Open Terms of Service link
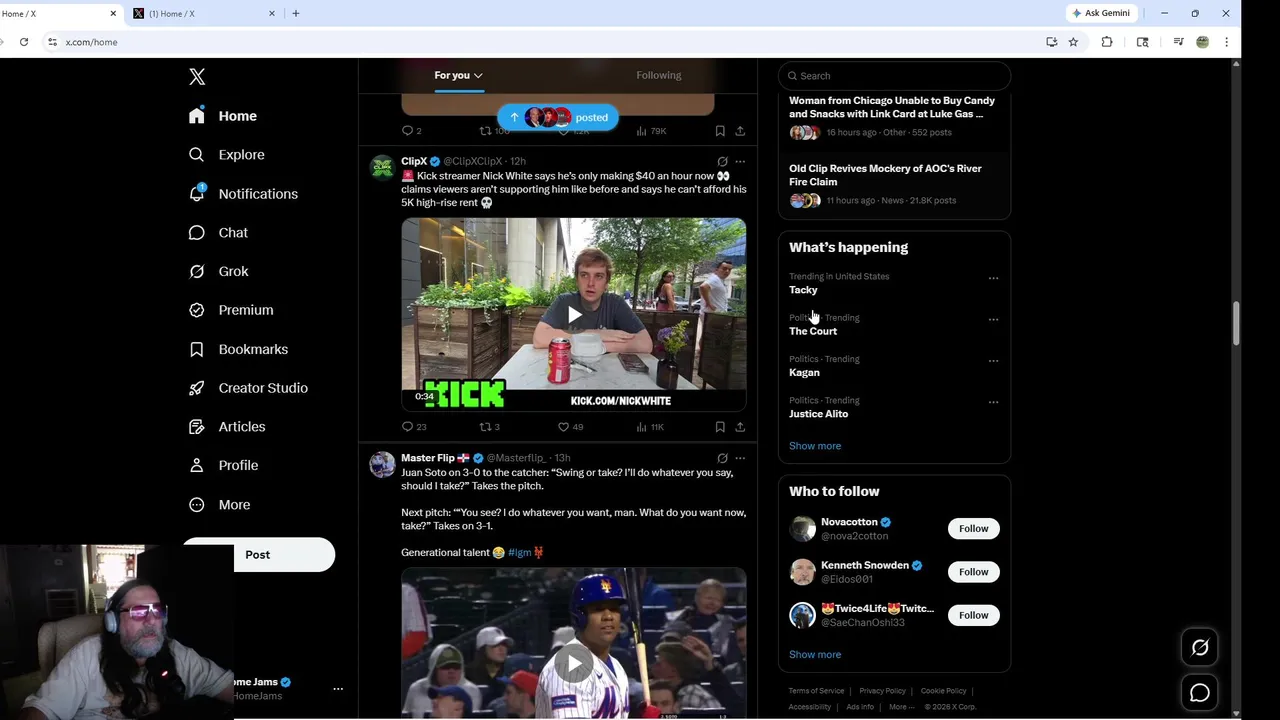This screenshot has width=1280, height=720. 816,691
